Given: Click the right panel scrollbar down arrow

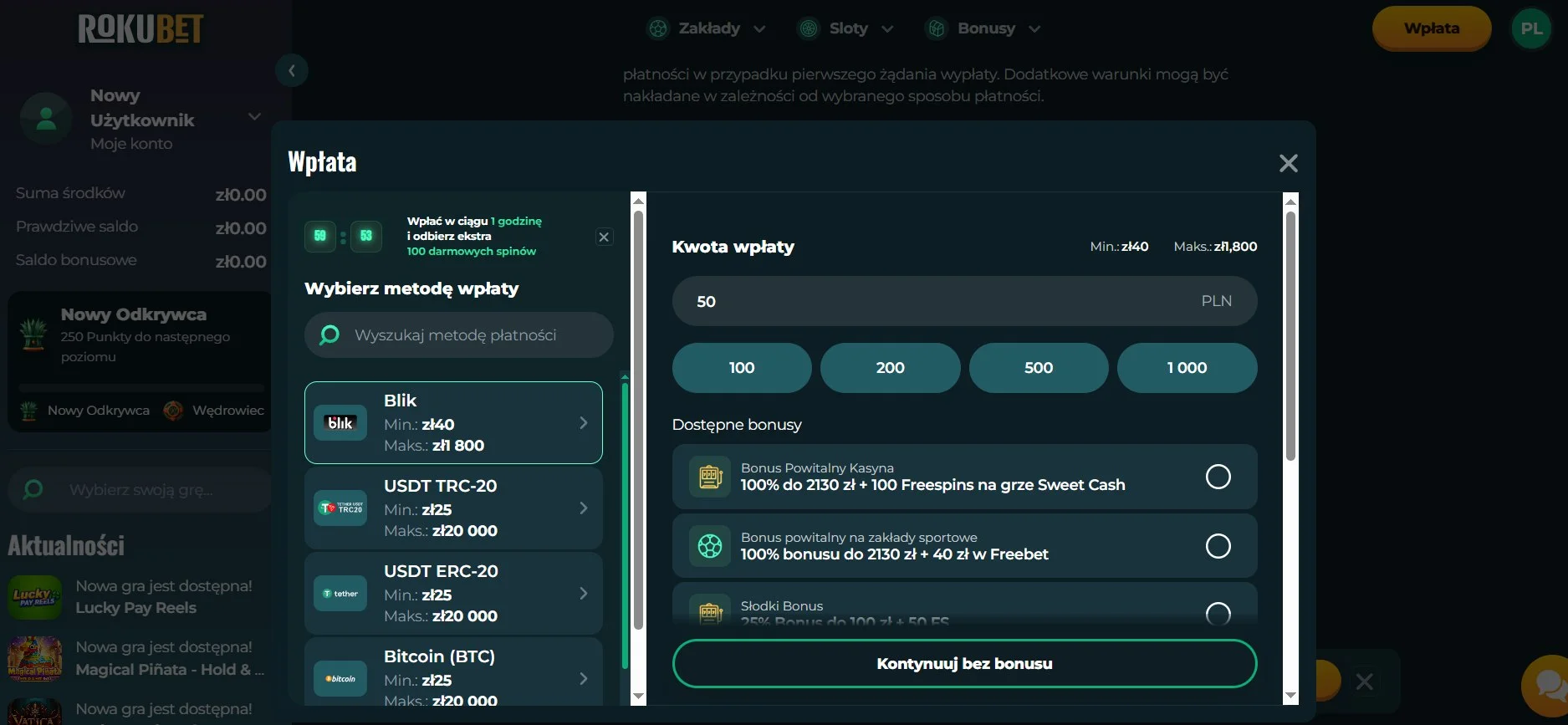Looking at the screenshot, I should 1290,696.
